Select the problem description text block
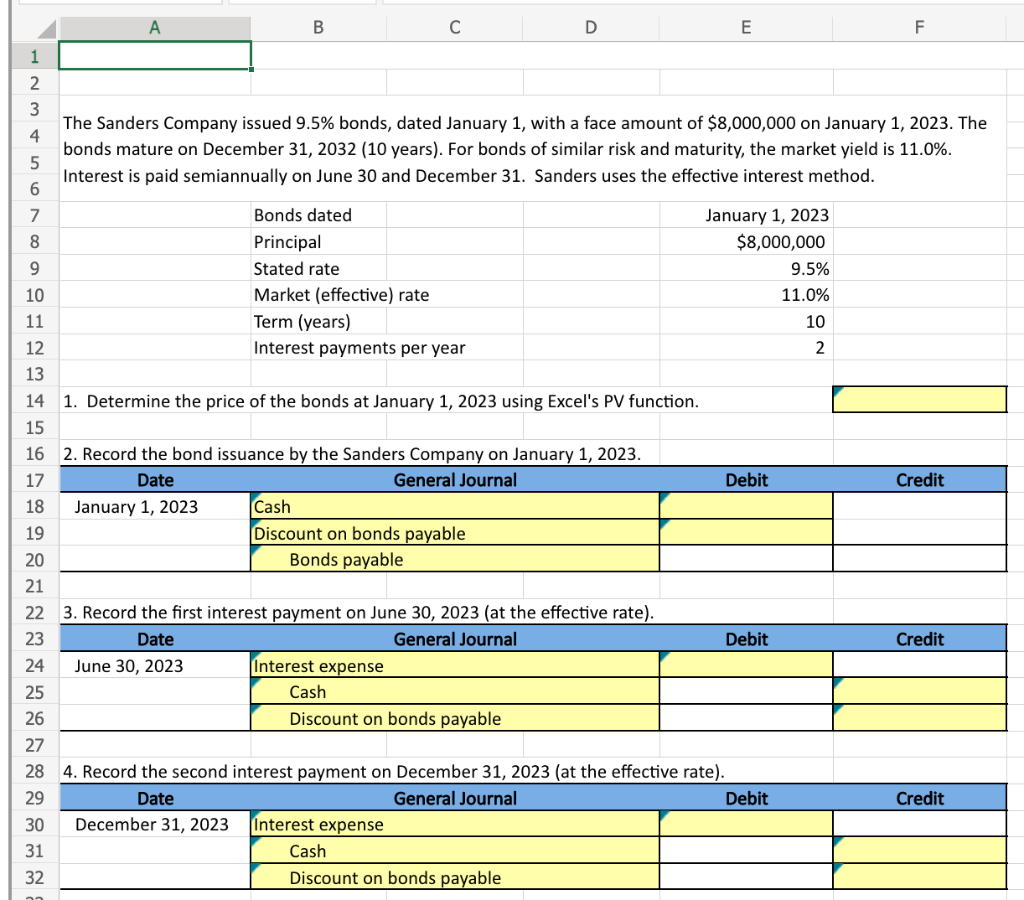 (x=525, y=149)
